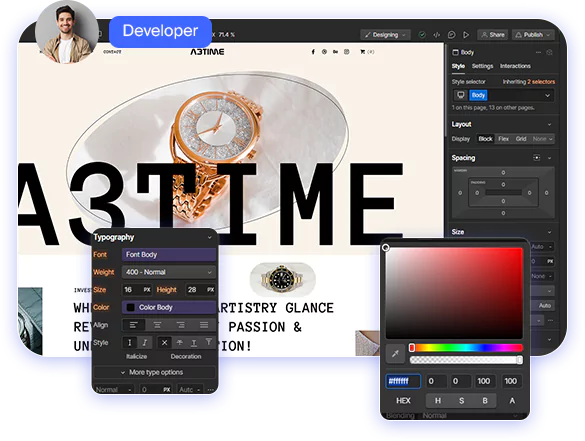Image resolution: width=585 pixels, height=441 pixels.
Task: Click the A3TIME logo in site header
Action: 207,52
